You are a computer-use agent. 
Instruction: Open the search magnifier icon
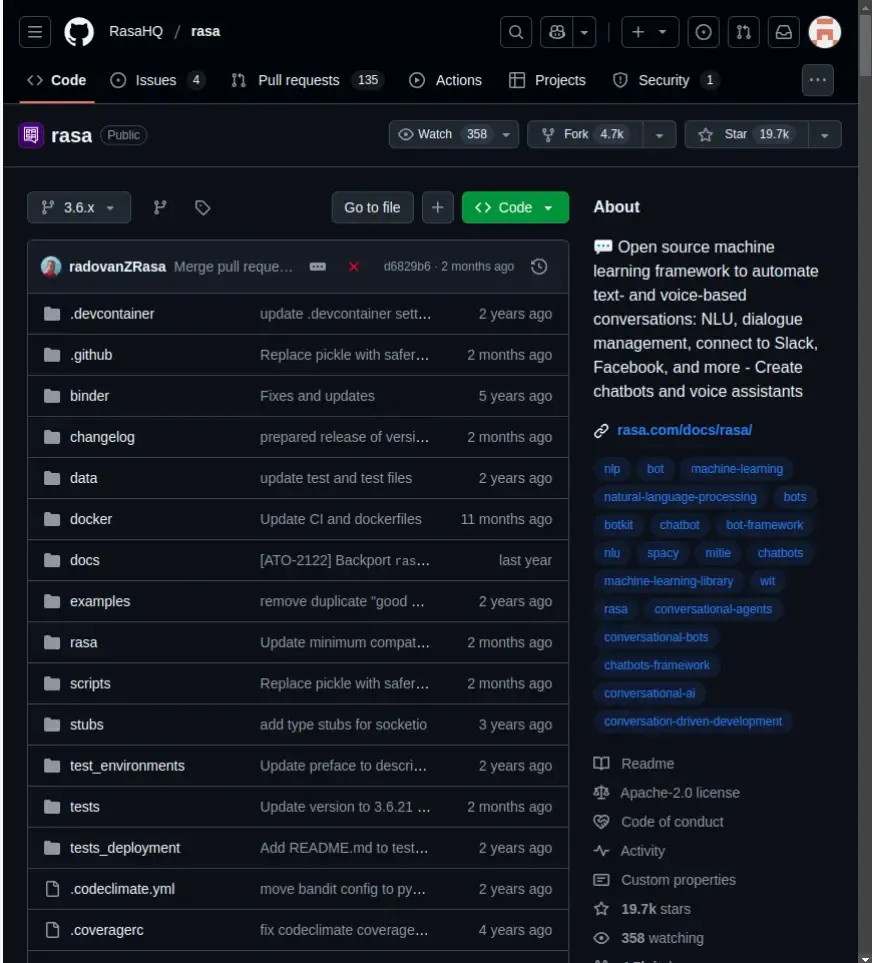pyautogui.click(x=516, y=32)
